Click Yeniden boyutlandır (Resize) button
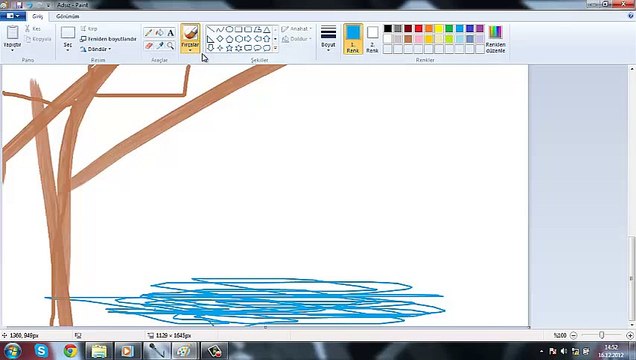 [108, 39]
